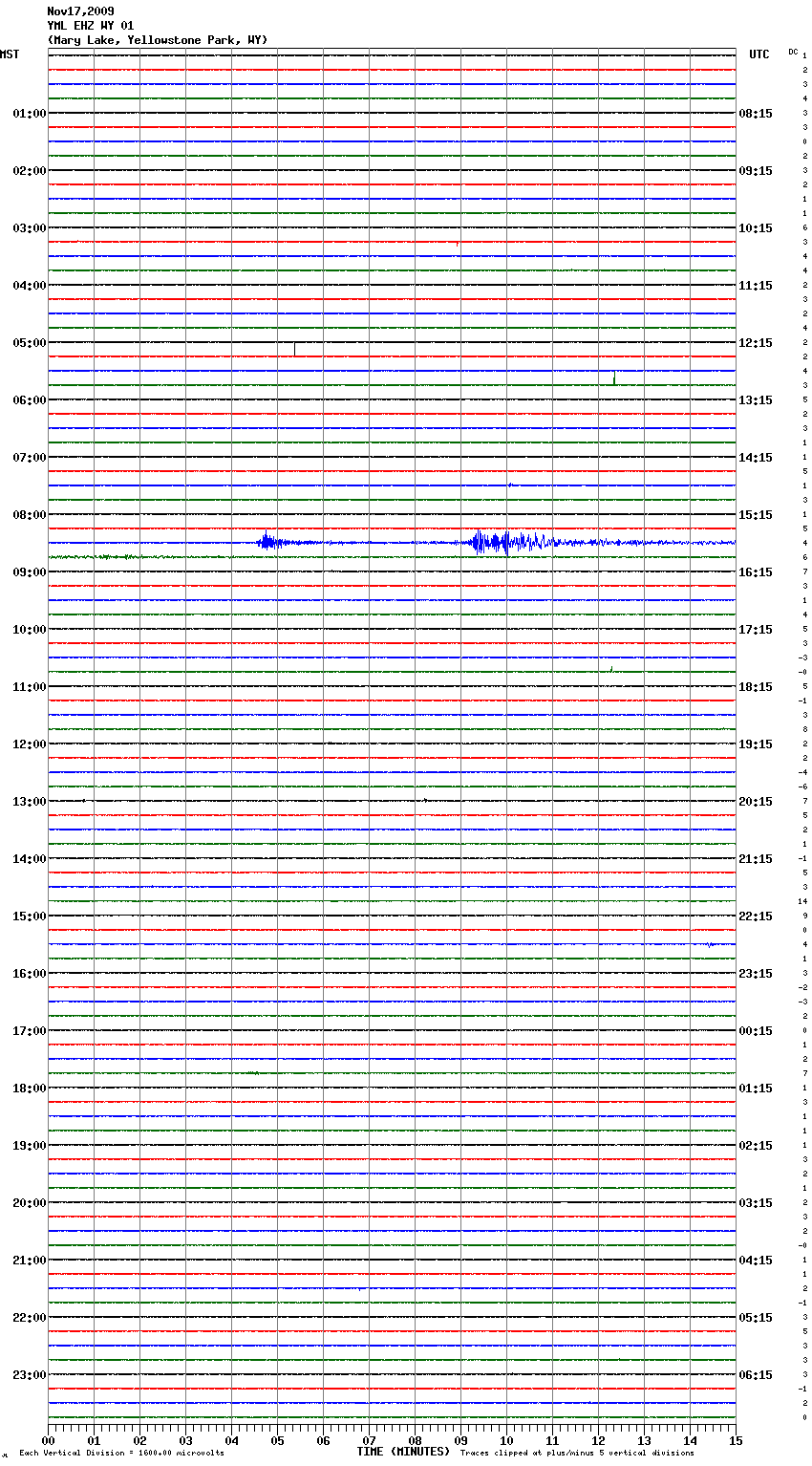
Task: Click the UTC time label '11:15'
Action: pos(756,286)
